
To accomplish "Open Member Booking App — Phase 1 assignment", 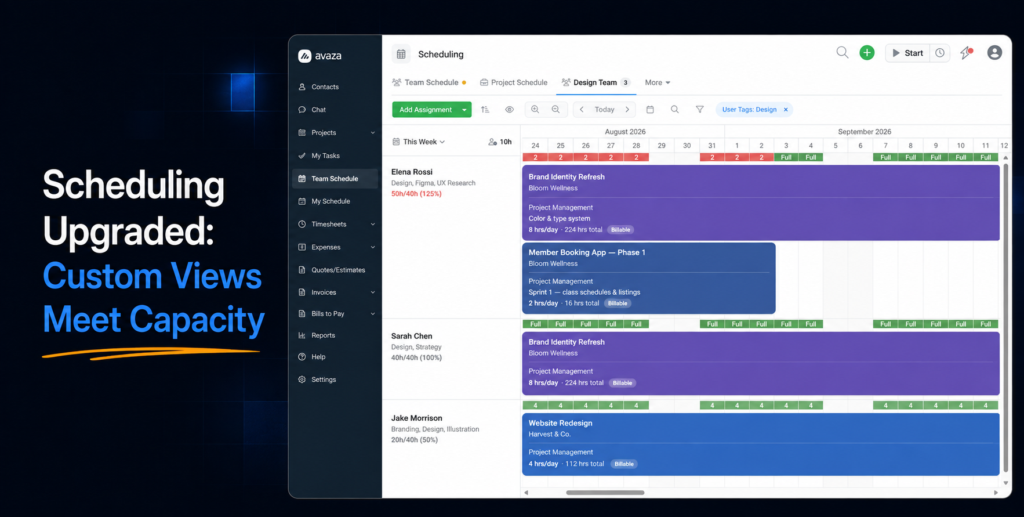I will pos(649,278).
